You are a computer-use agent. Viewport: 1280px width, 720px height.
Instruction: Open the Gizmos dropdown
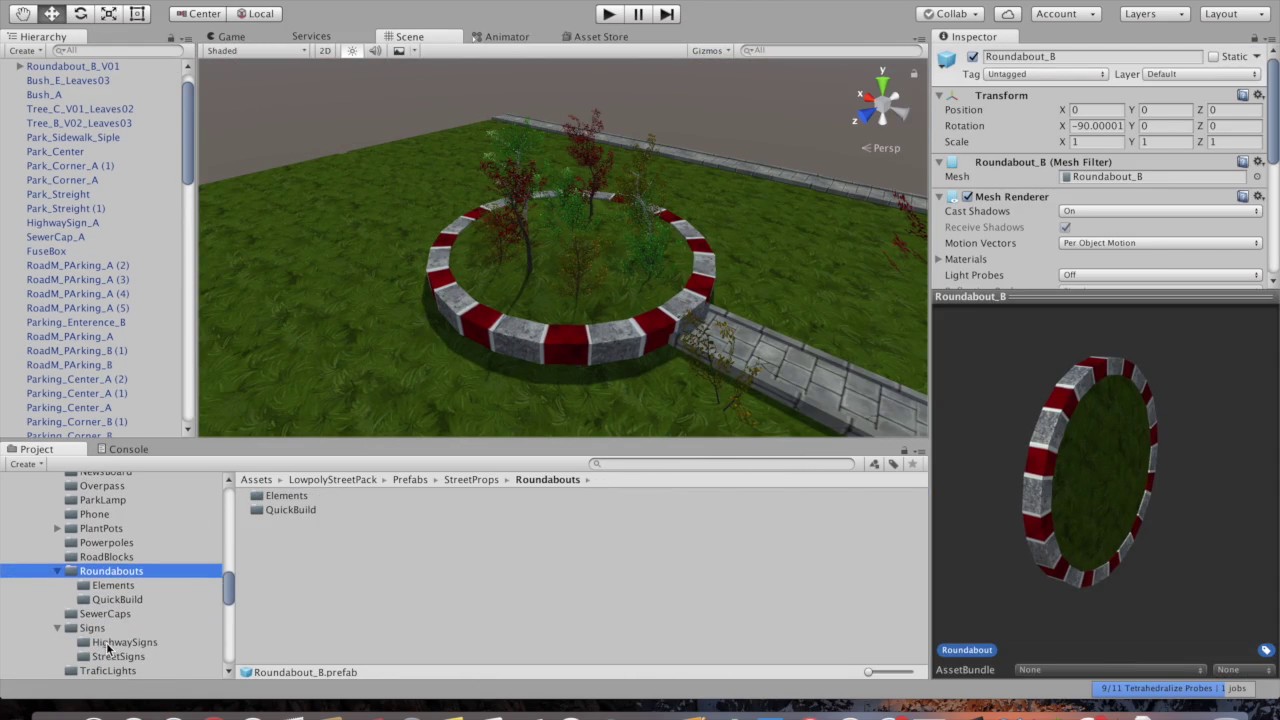711,51
